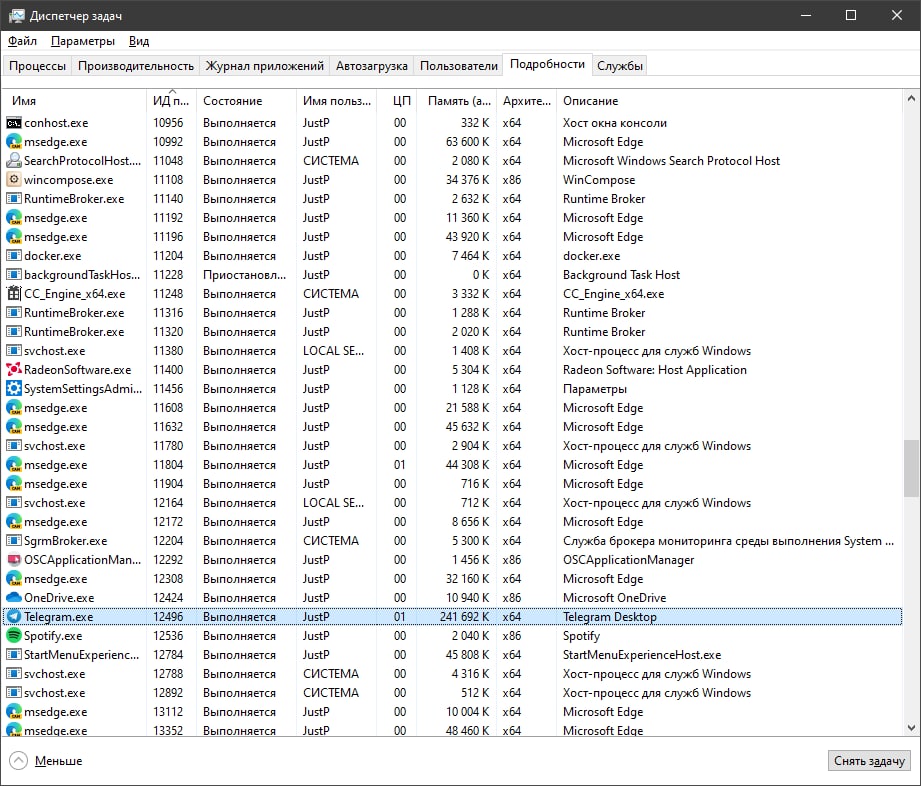This screenshot has width=921, height=786.
Task: Click the scrollbar down arrow
Action: coord(911,727)
